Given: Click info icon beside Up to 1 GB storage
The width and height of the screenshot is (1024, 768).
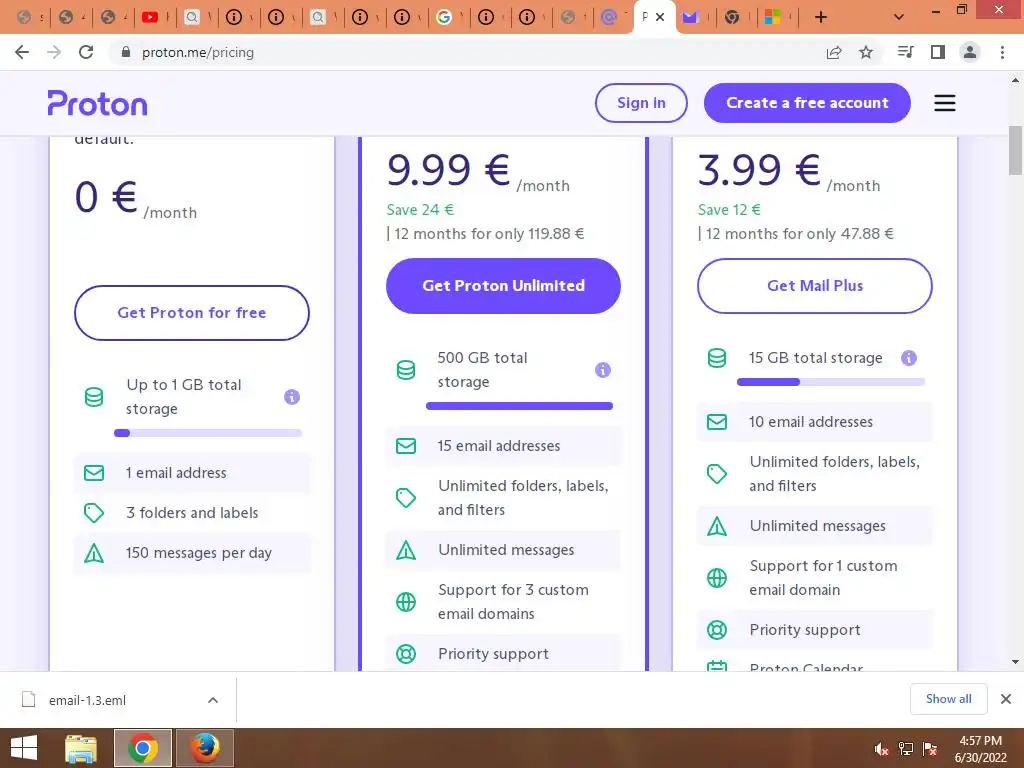Looking at the screenshot, I should coord(292,397).
